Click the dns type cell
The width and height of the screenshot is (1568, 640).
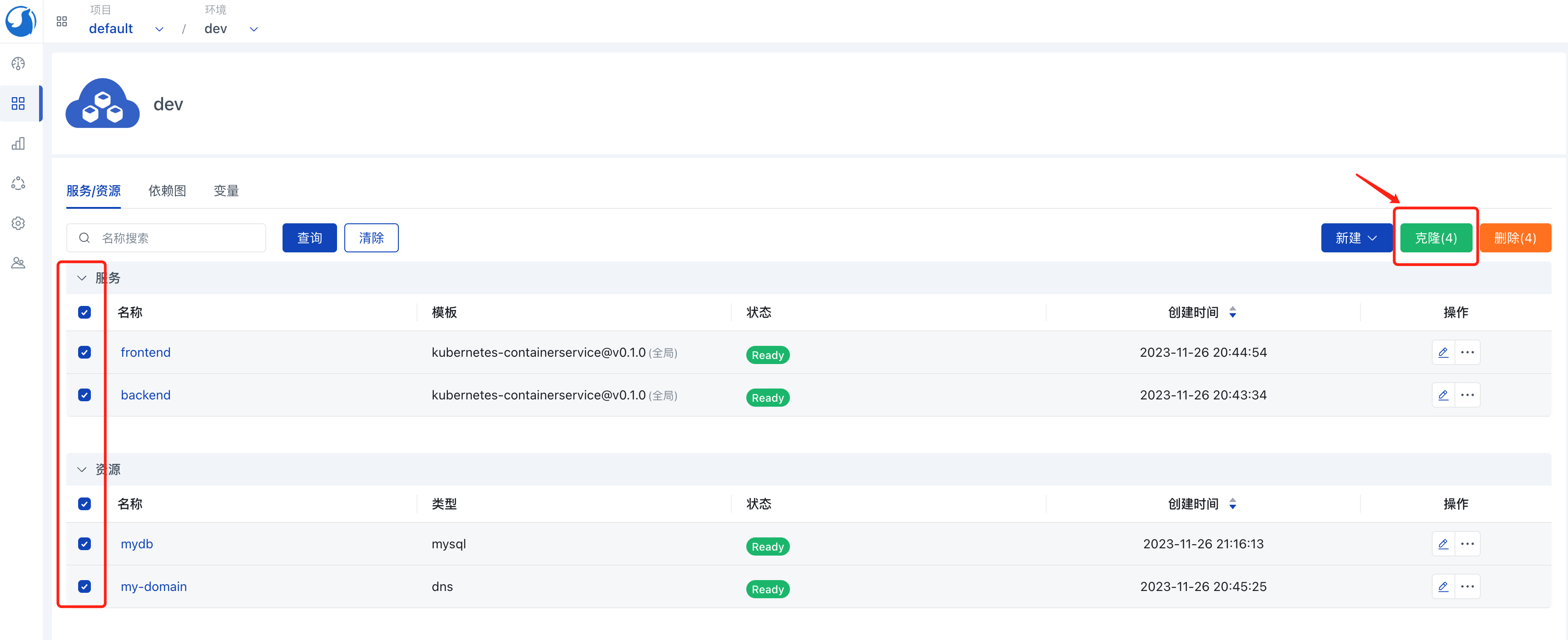pyautogui.click(x=442, y=586)
